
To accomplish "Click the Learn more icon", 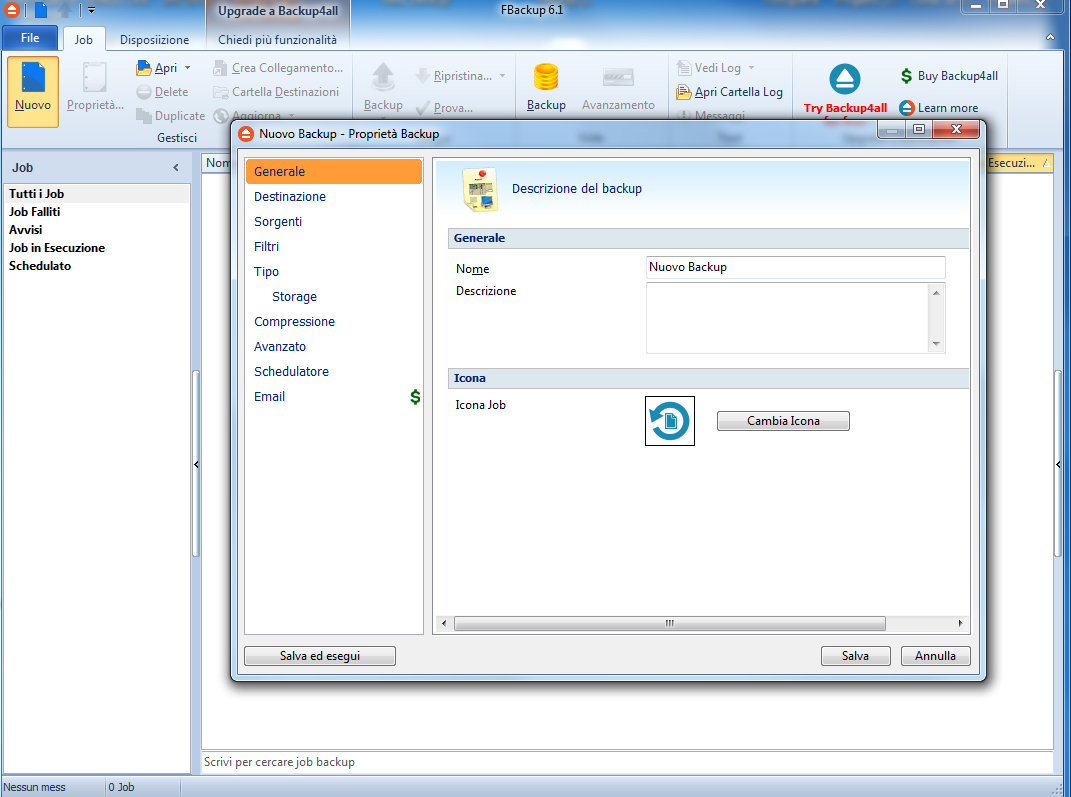I will pyautogui.click(x=906, y=108).
